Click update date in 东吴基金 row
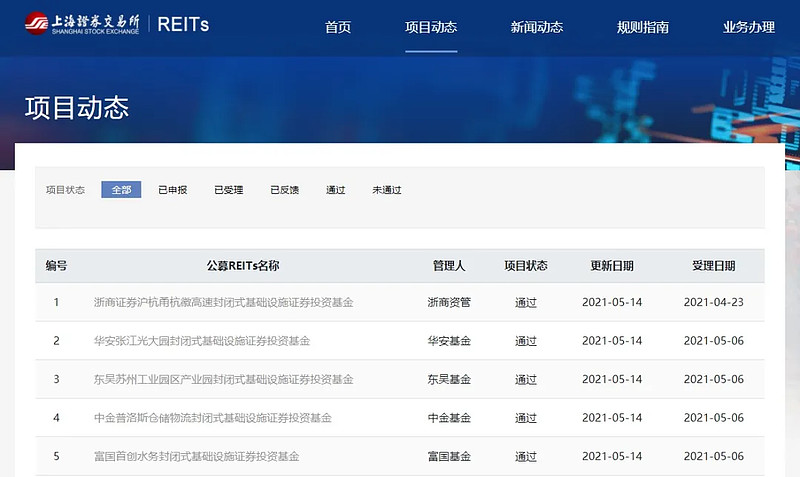 coord(612,379)
